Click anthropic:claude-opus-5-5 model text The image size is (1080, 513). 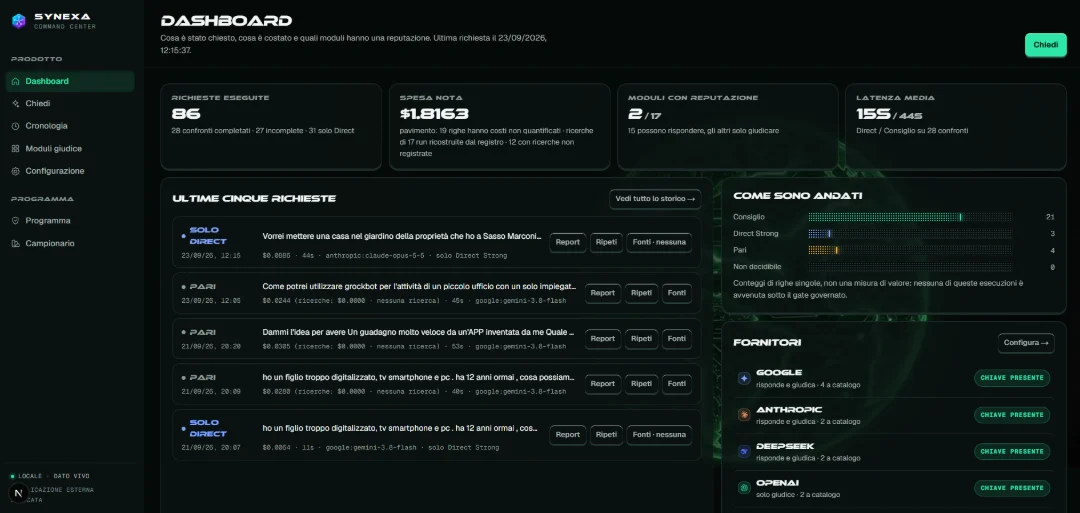click(375, 255)
